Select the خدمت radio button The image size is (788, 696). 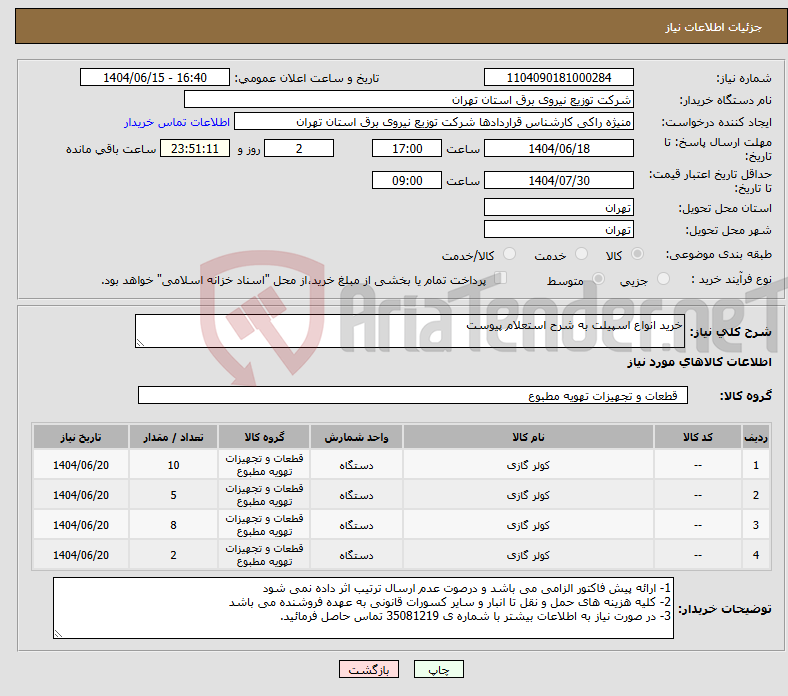point(581,254)
